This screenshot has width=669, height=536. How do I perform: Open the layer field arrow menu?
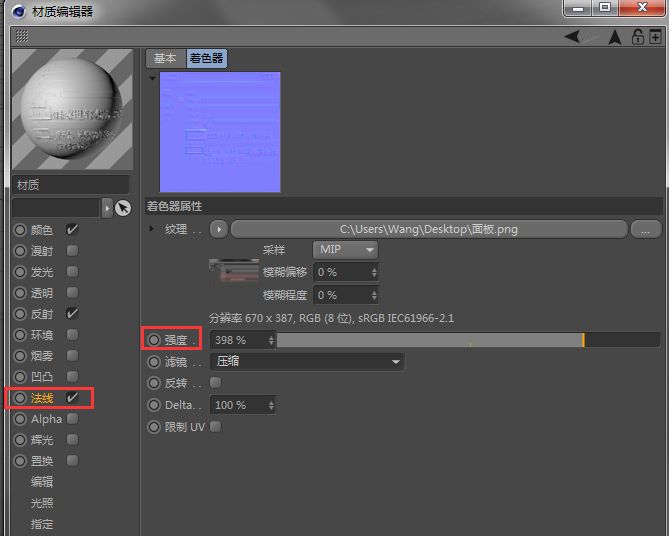pyautogui.click(x=107, y=208)
